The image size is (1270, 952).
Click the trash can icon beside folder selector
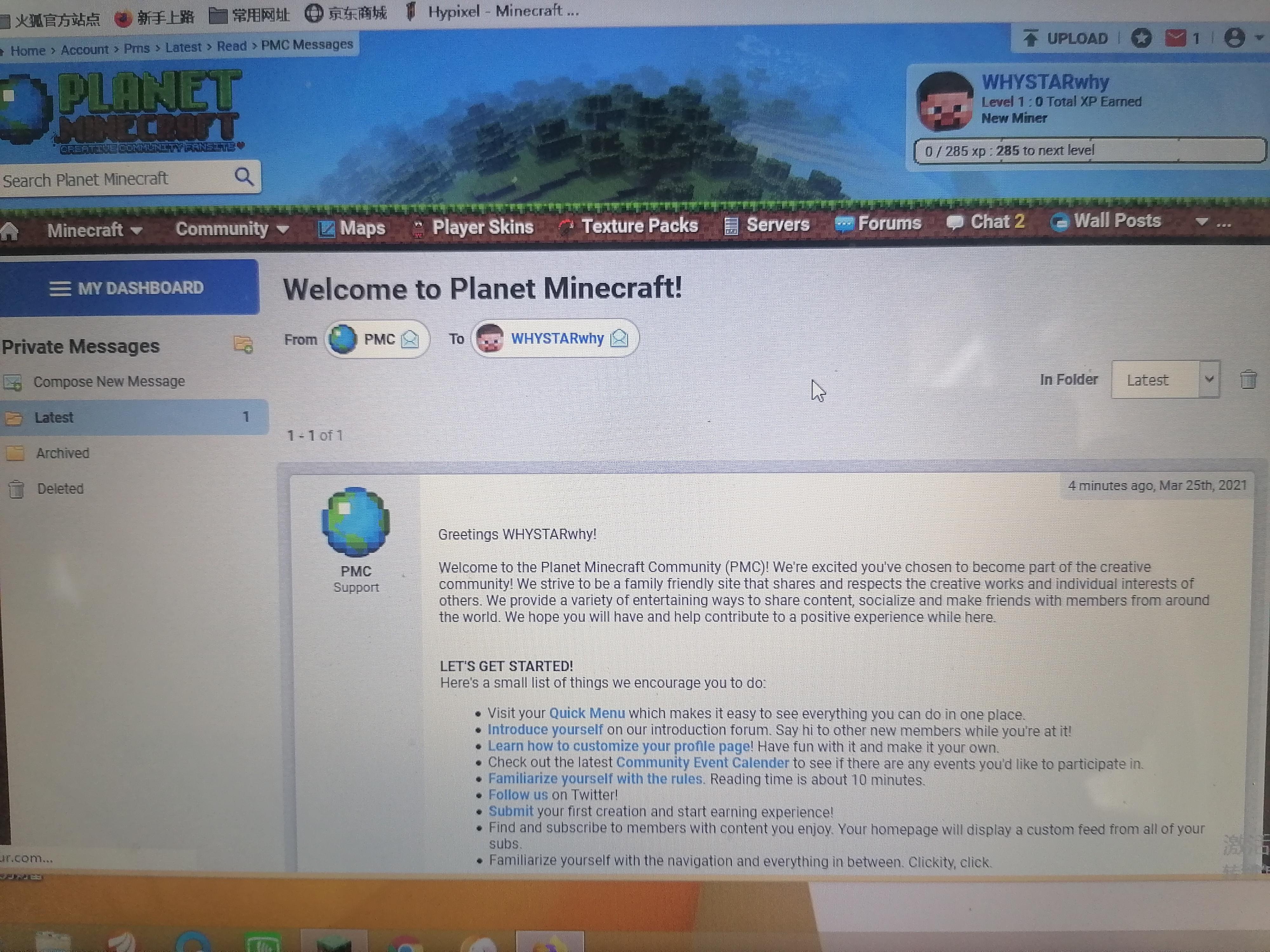(x=1248, y=379)
